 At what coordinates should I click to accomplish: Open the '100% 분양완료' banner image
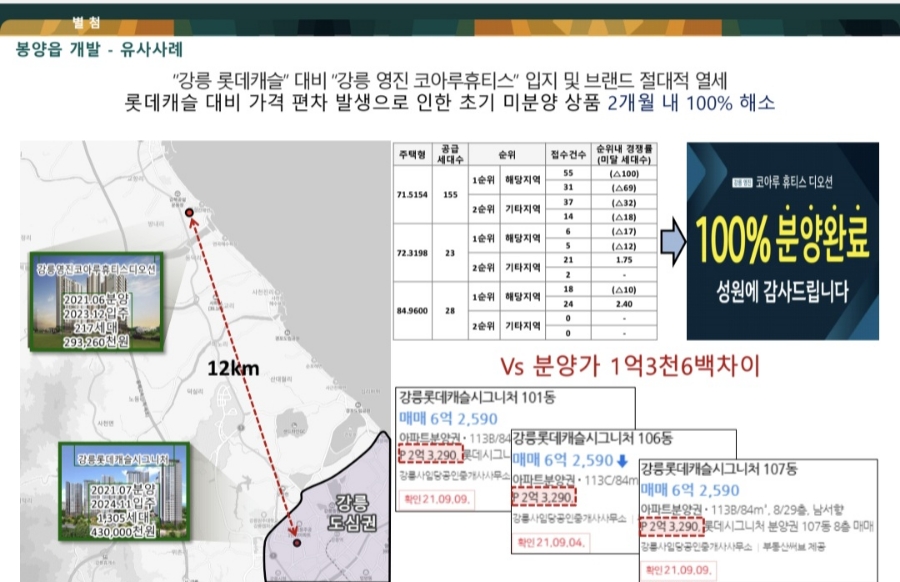pyautogui.click(x=783, y=241)
